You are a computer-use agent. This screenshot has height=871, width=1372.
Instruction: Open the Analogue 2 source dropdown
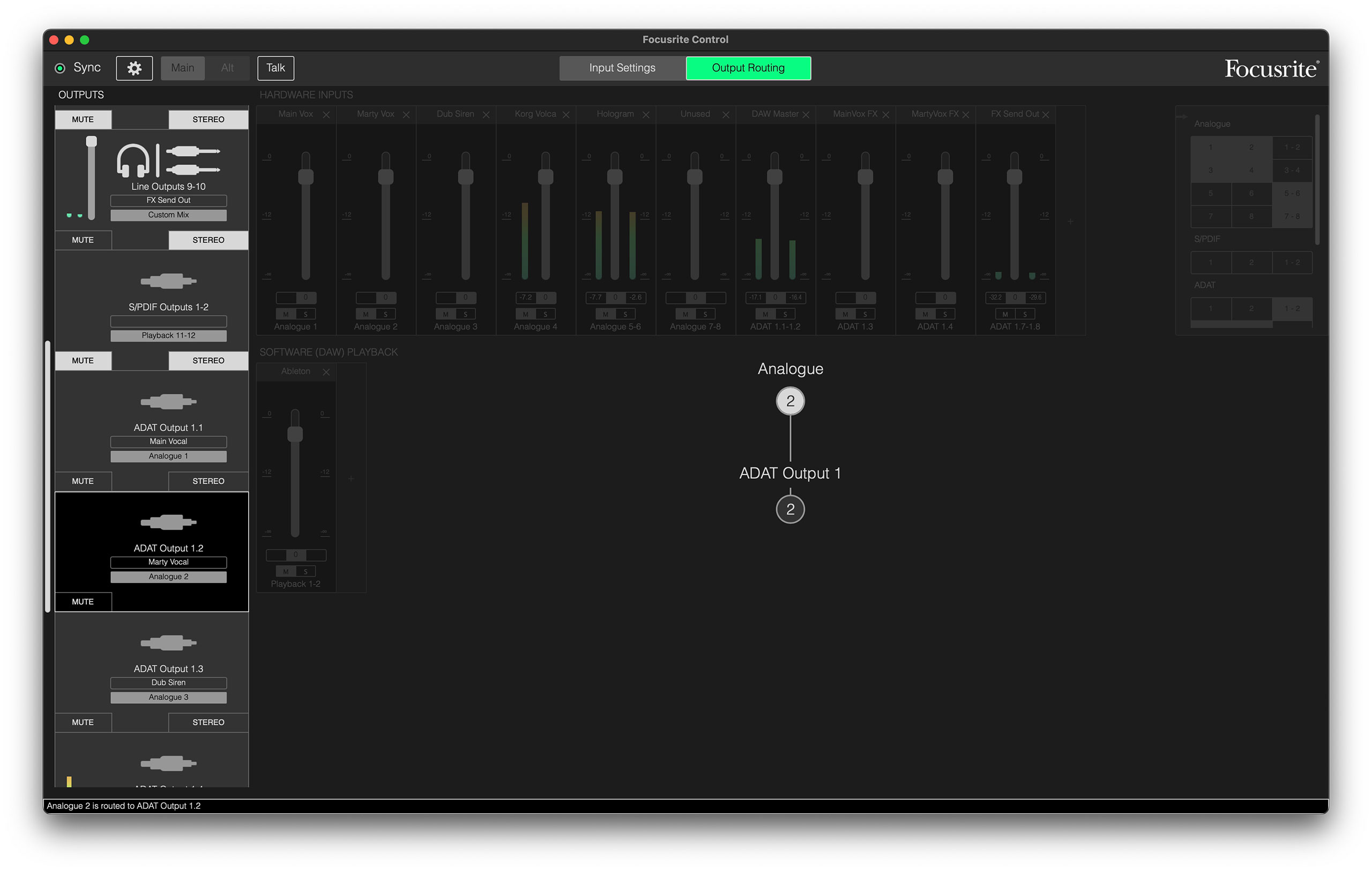(169, 576)
